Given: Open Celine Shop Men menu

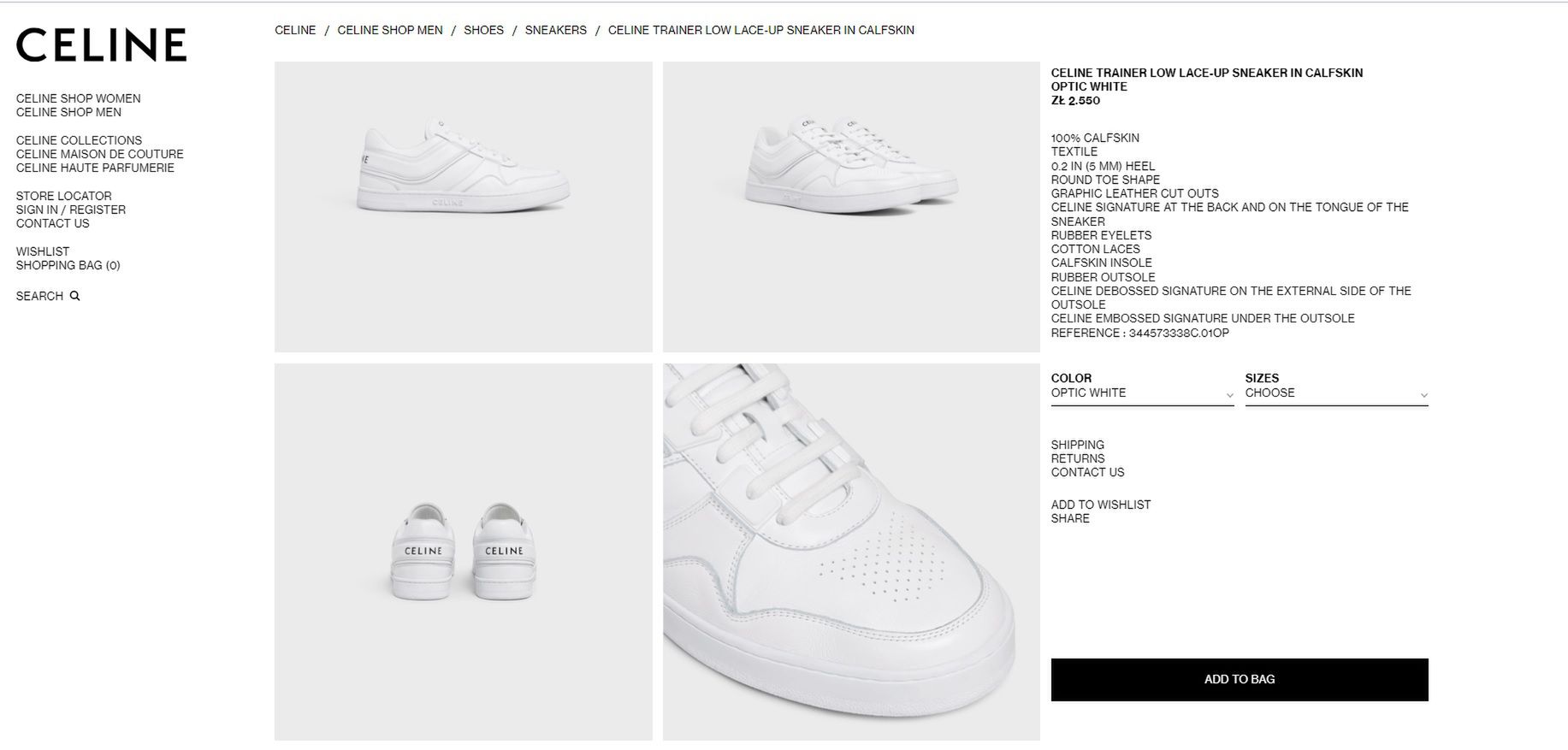Looking at the screenshot, I should [68, 112].
